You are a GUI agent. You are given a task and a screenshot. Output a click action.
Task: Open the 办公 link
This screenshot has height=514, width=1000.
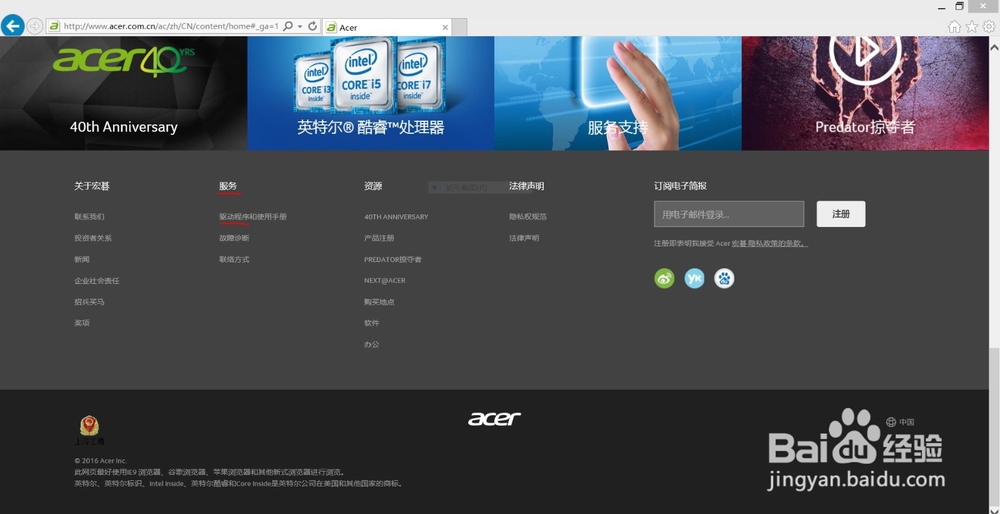point(371,344)
